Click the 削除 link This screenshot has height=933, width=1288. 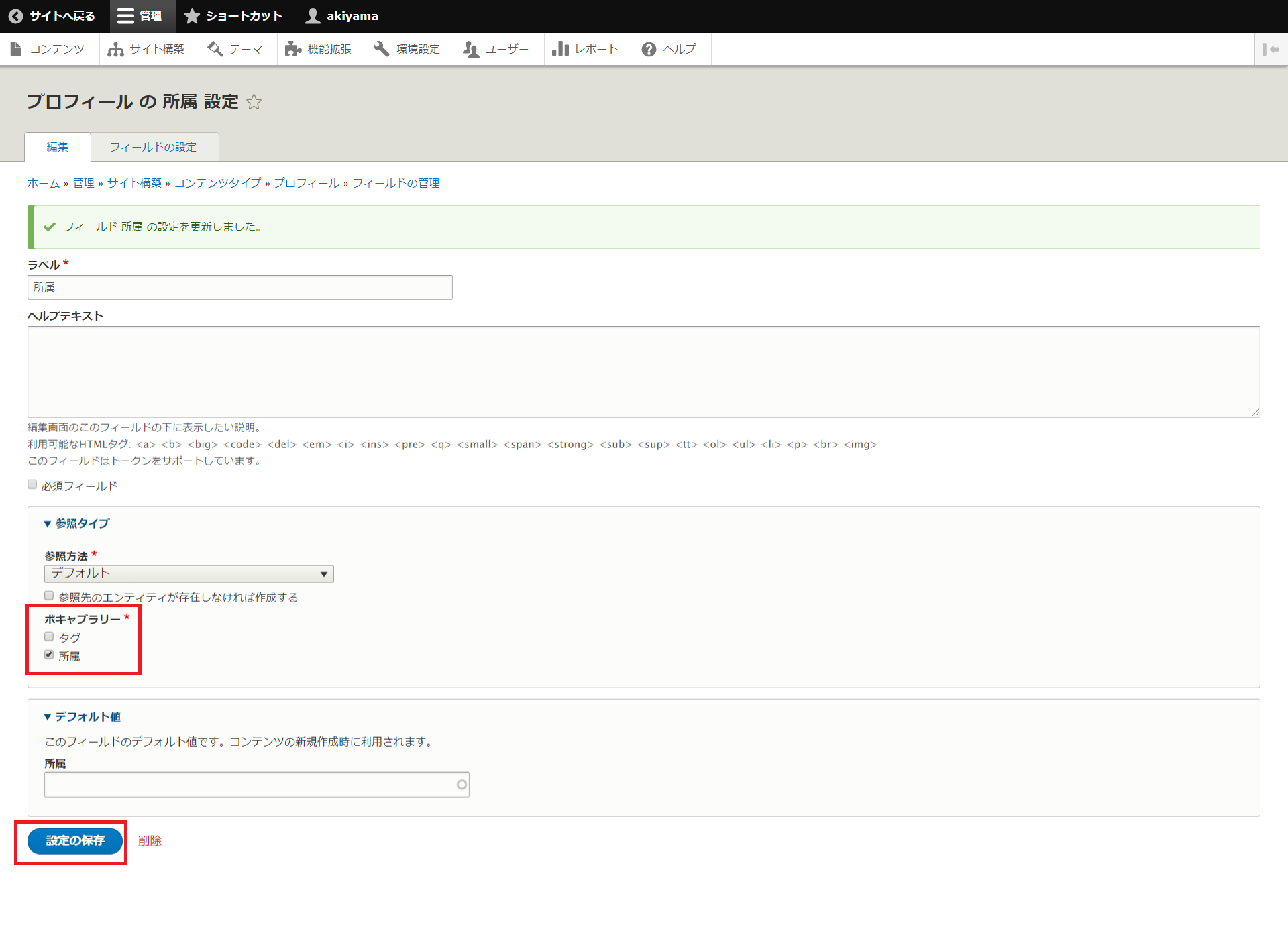tap(150, 840)
